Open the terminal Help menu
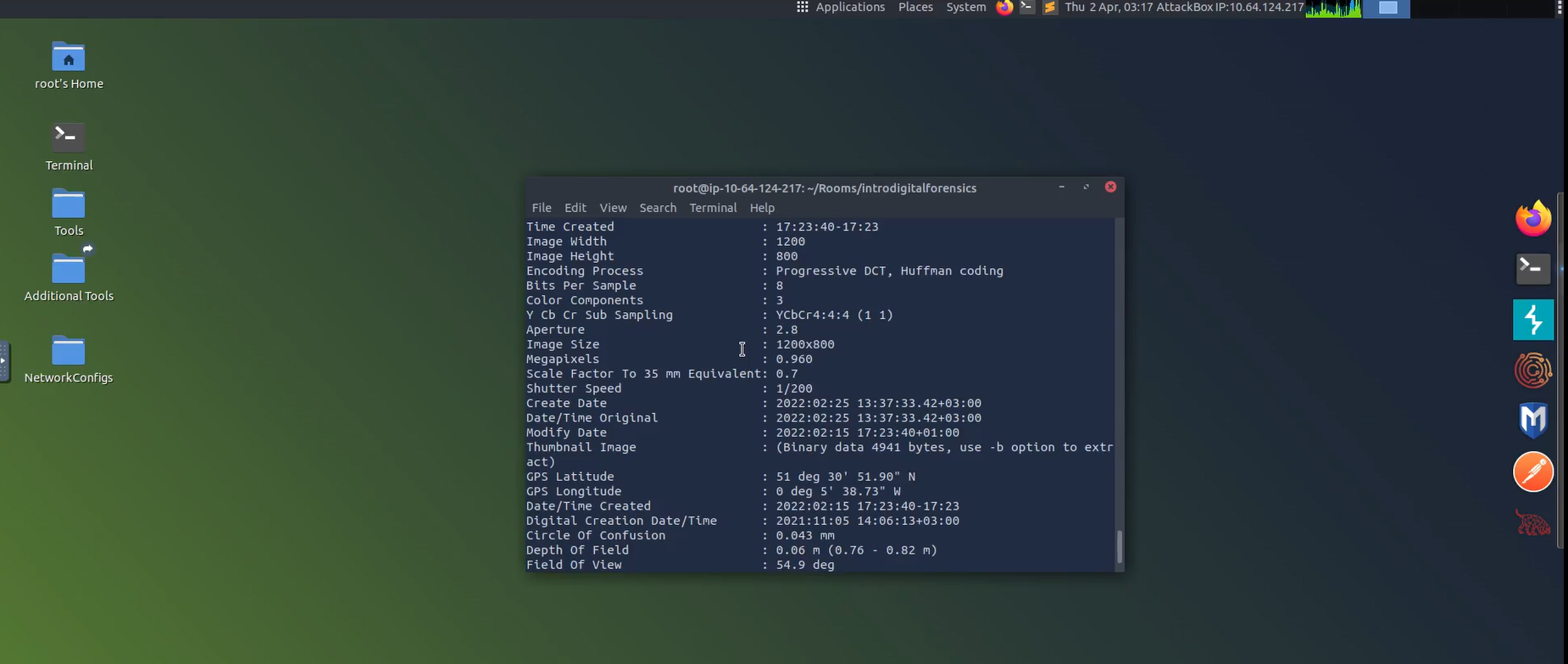The height and width of the screenshot is (664, 1568). pyautogui.click(x=762, y=208)
